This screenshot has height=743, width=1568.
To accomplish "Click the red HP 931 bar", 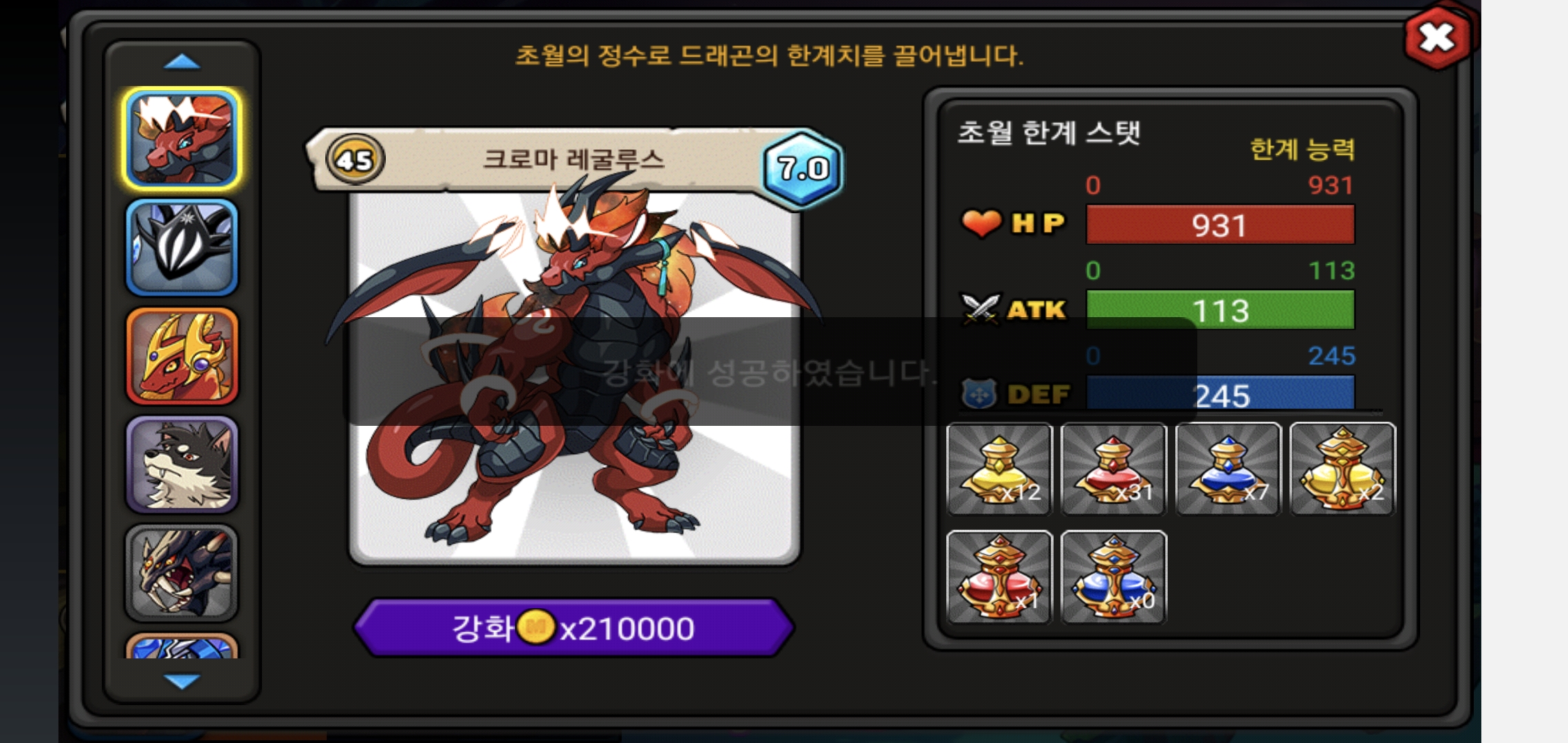I will click(1220, 225).
